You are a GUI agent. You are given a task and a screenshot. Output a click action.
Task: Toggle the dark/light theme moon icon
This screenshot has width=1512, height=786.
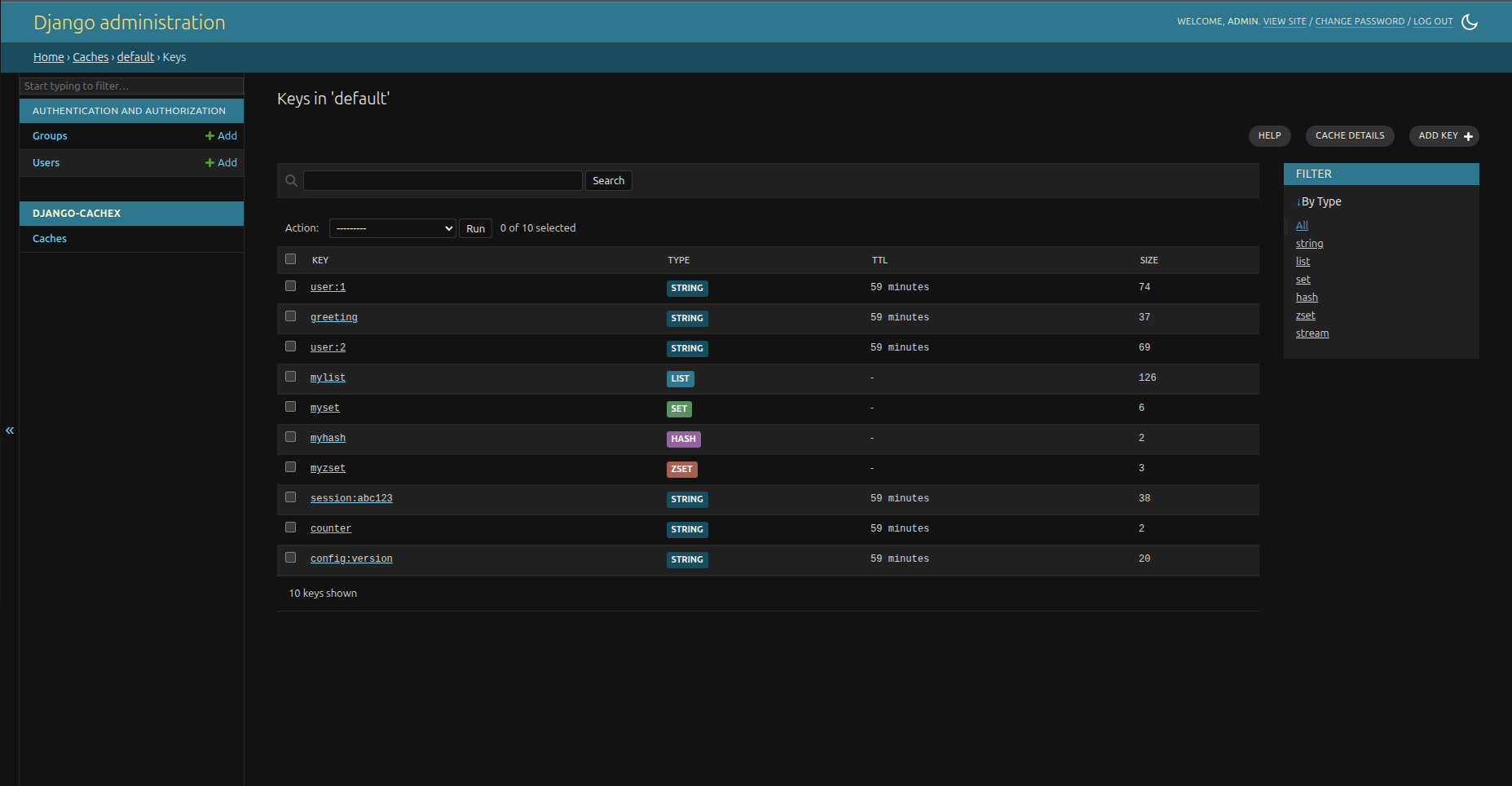pyautogui.click(x=1470, y=22)
